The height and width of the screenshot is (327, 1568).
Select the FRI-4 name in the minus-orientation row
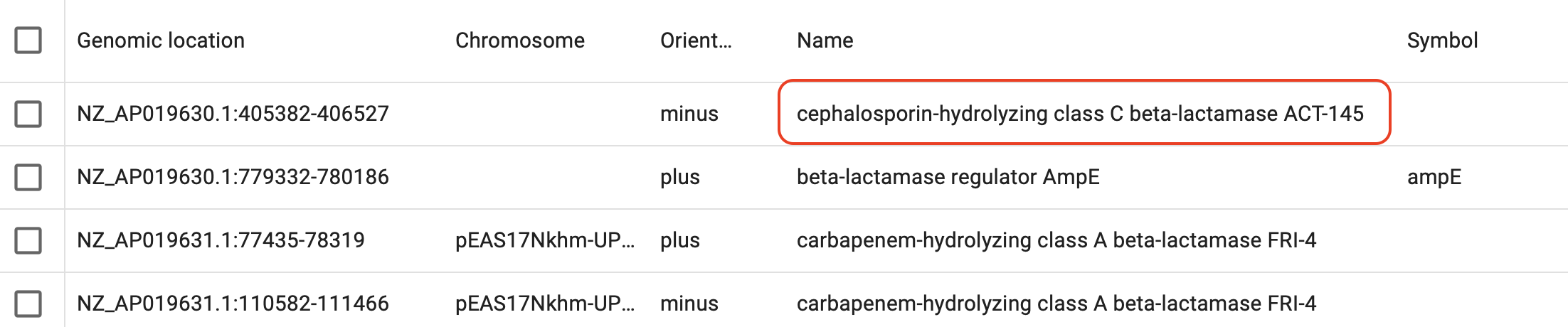(x=1056, y=304)
